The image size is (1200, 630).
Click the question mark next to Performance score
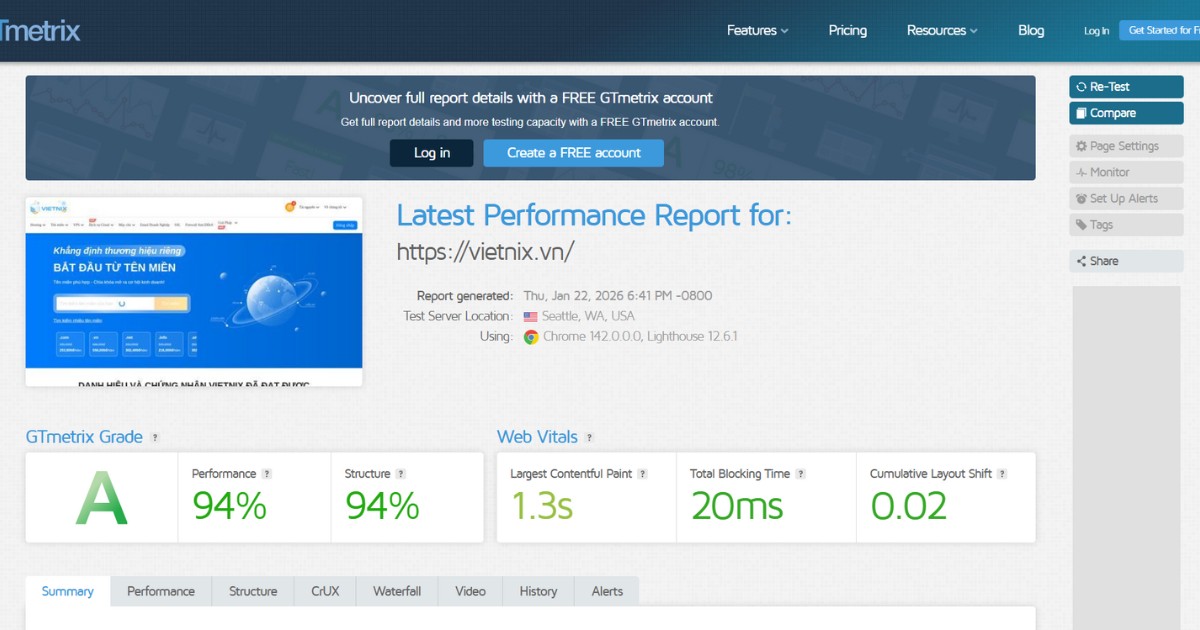click(x=267, y=474)
